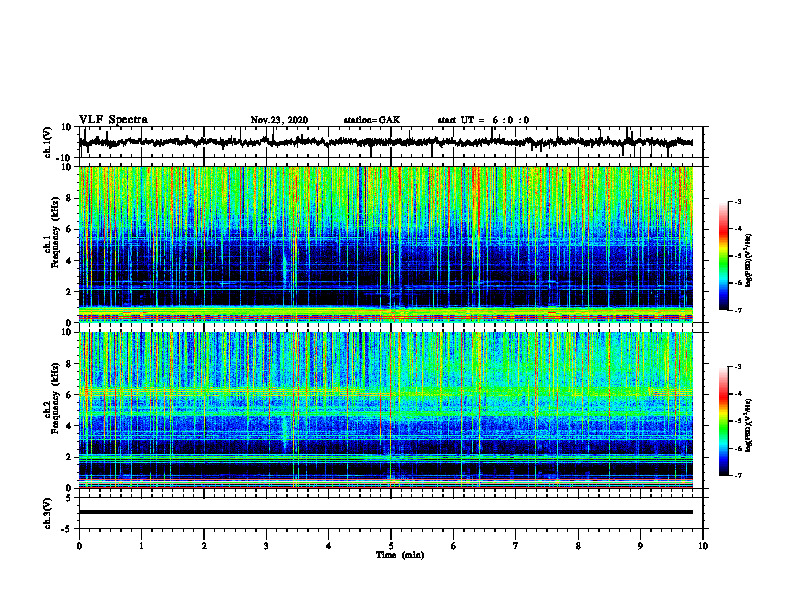This screenshot has width=792, height=612.
Task: Click the '-7' value on ch.2 color scale
Action: pyautogui.click(x=737, y=476)
